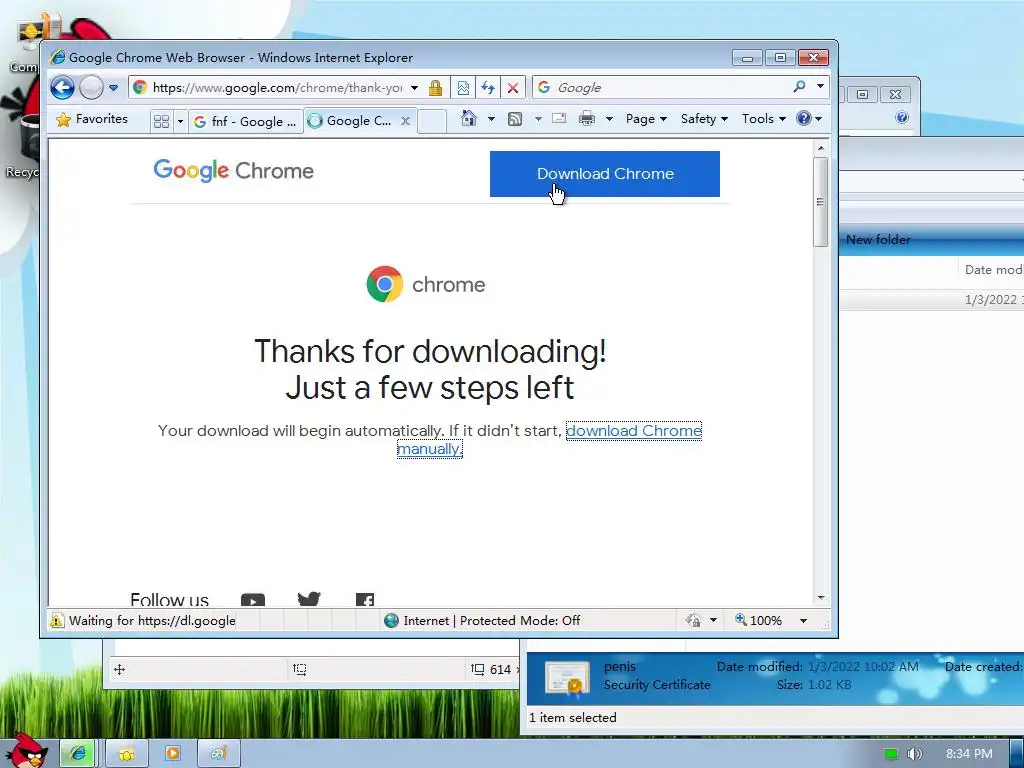Go back with the IE Back arrow
This screenshot has width=1024, height=768.
tap(63, 88)
